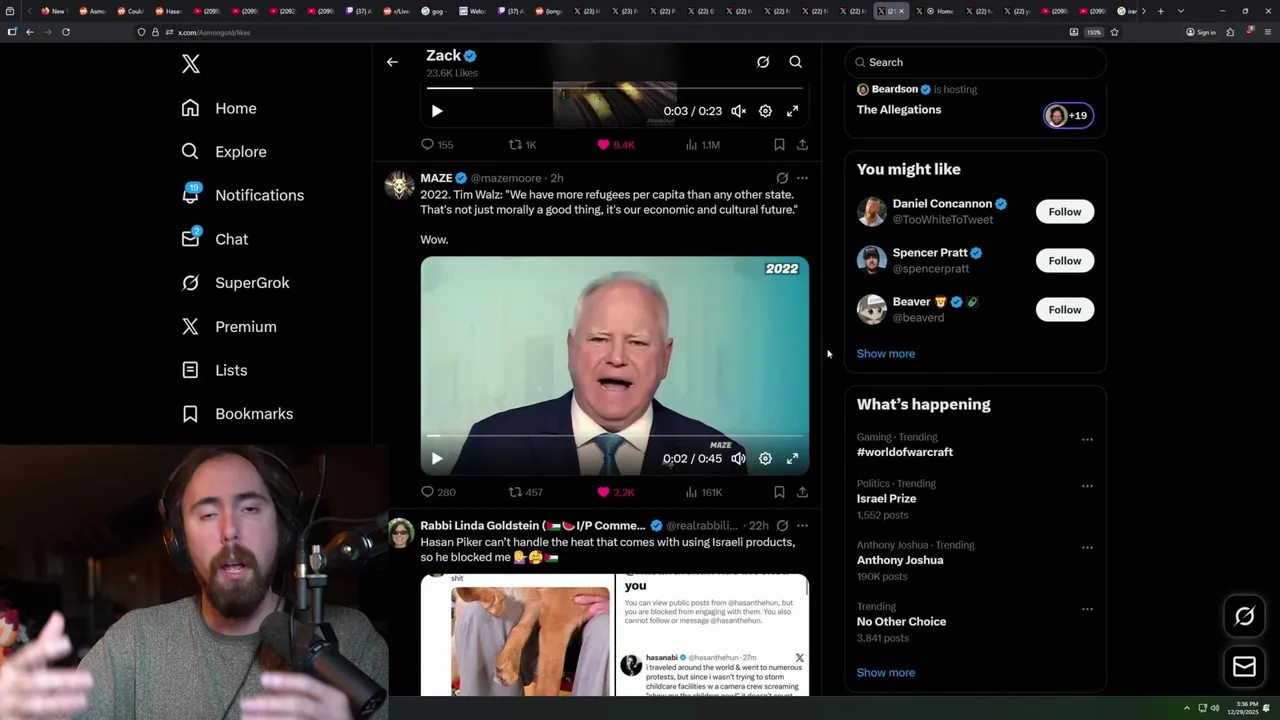Open more options for Israel Prize trend
The height and width of the screenshot is (720, 1280).
coord(1087,486)
